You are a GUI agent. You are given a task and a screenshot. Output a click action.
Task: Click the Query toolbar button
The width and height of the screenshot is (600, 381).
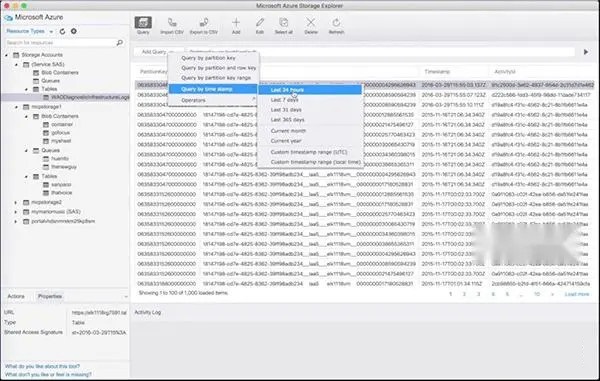143,26
